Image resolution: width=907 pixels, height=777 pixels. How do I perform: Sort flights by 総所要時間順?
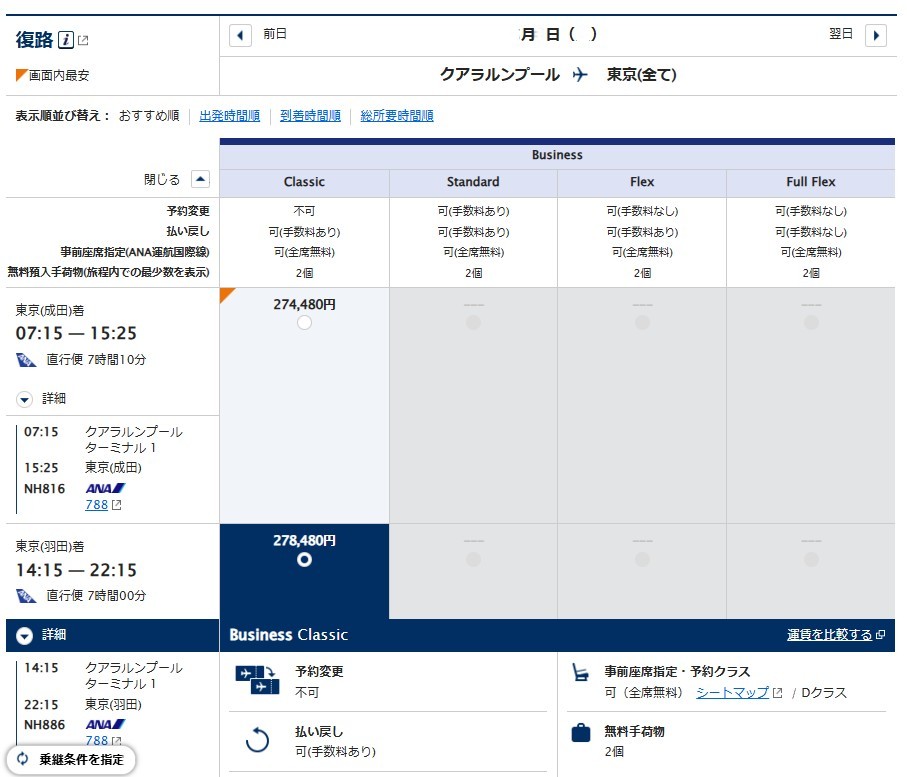pyautogui.click(x=397, y=116)
